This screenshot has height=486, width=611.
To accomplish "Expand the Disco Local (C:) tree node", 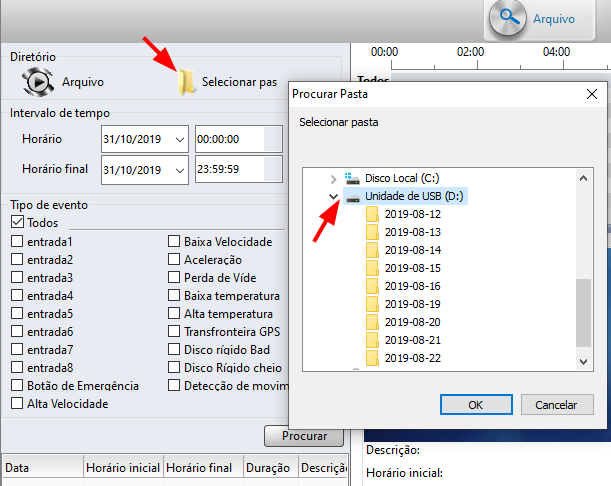I will [x=334, y=178].
